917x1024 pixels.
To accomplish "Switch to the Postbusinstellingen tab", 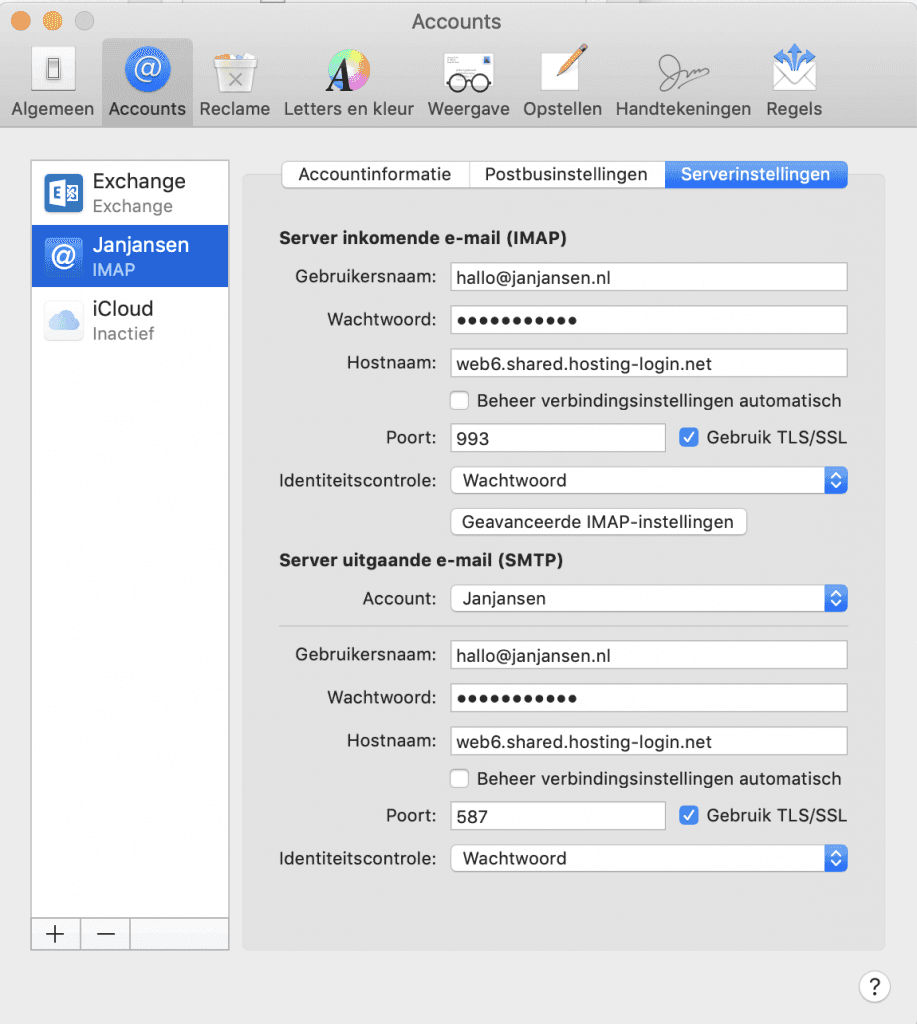I will click(566, 174).
